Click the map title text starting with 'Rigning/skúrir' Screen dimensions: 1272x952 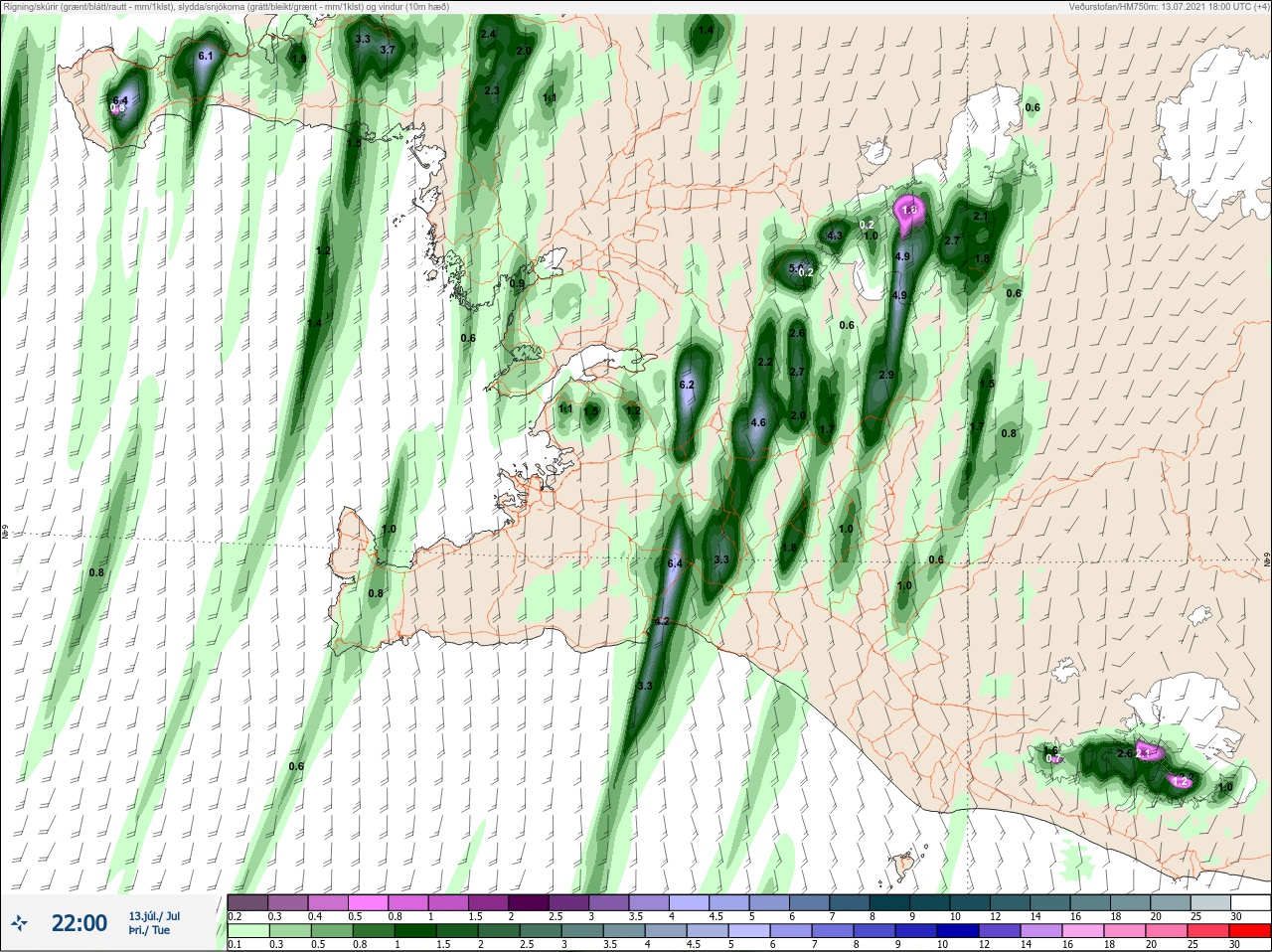[227, 7]
